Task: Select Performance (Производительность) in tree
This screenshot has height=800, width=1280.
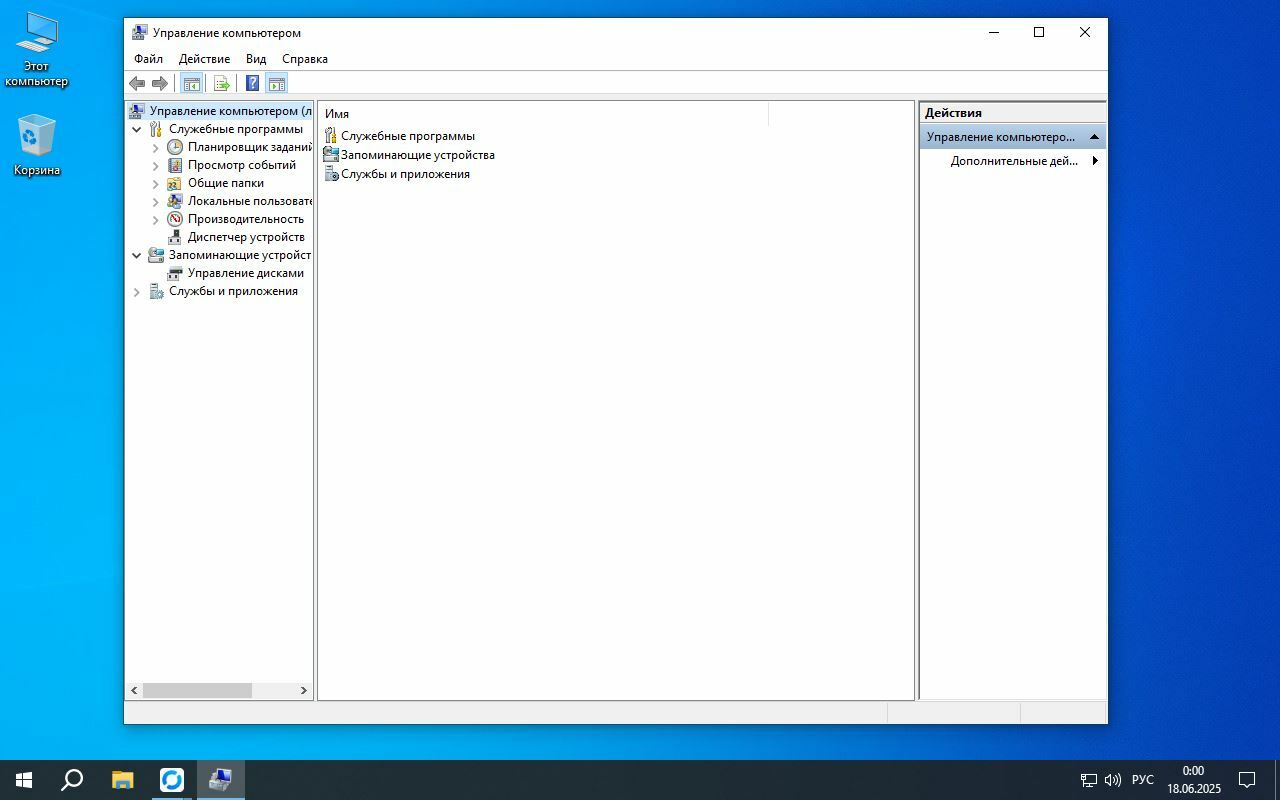Action: click(245, 219)
